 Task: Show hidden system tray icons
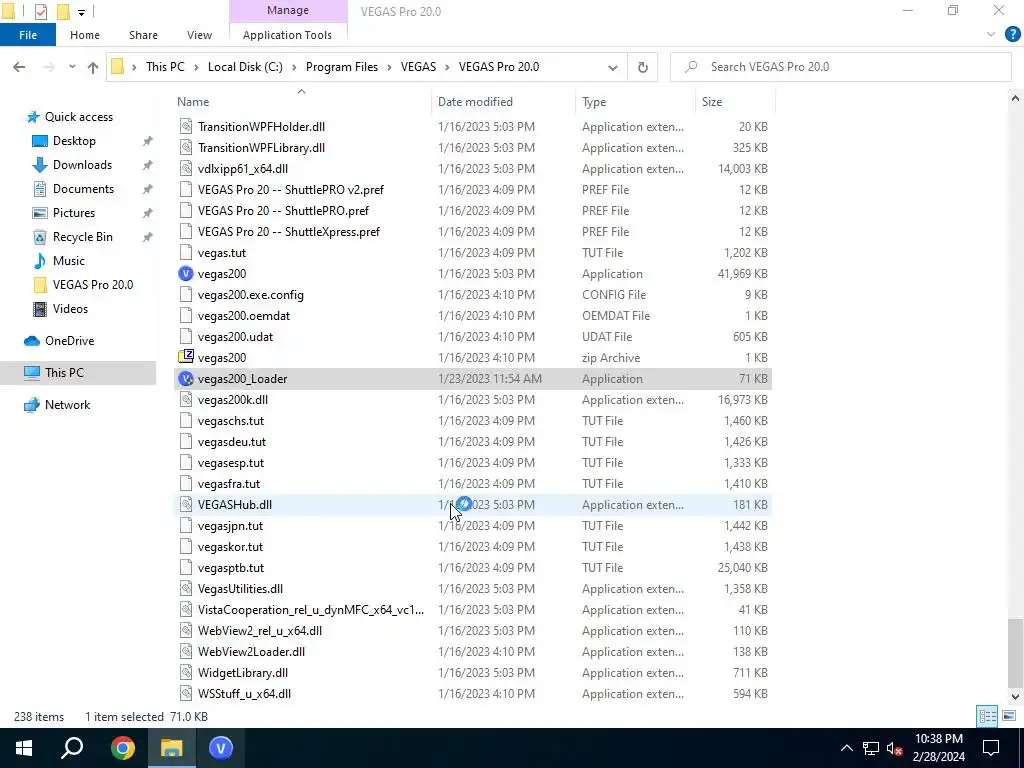tap(846, 748)
